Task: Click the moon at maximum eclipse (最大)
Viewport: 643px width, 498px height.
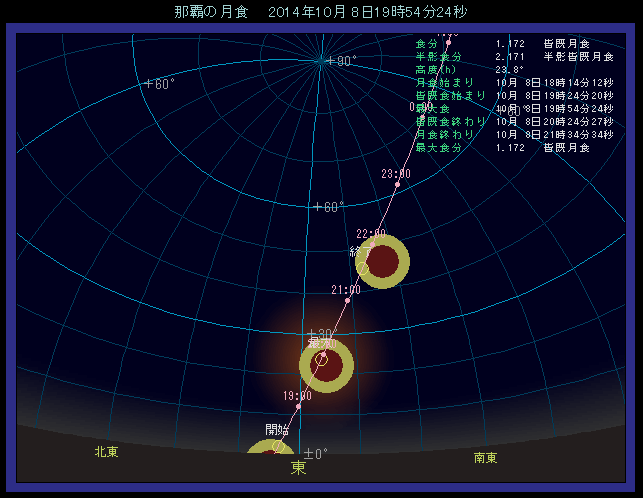Action: (x=326, y=365)
